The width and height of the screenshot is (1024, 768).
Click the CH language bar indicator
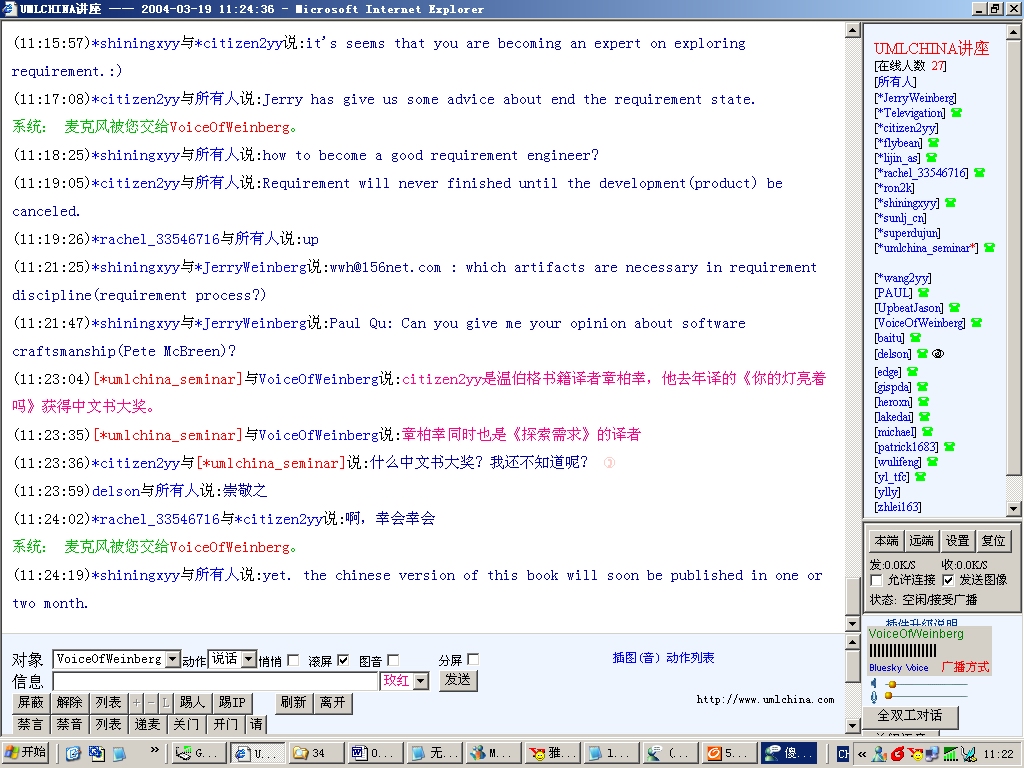pyautogui.click(x=843, y=754)
